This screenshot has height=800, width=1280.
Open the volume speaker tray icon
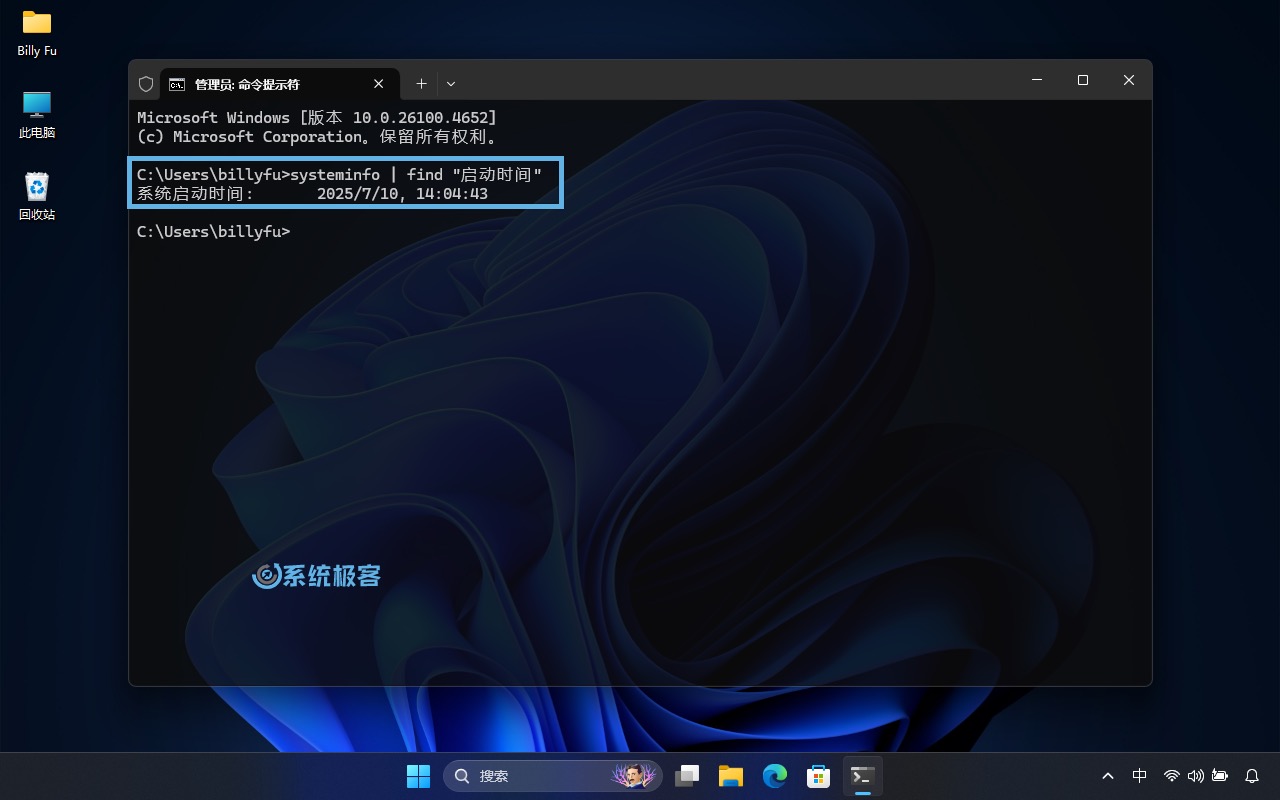[1195, 776]
